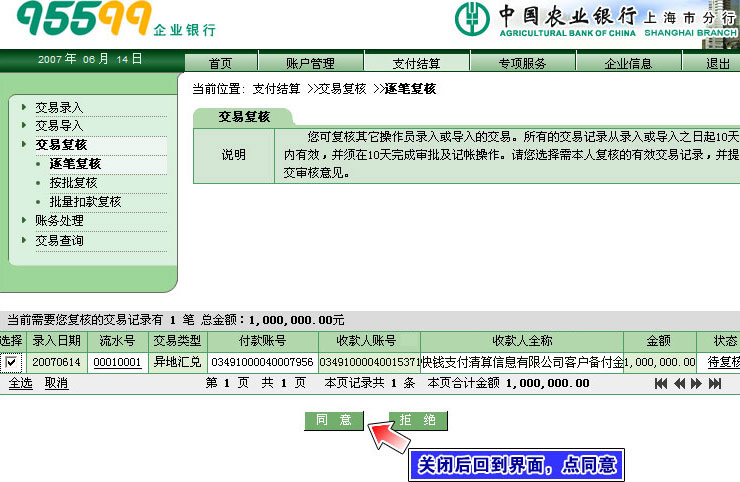Open the 账户管理 tab
This screenshot has width=740, height=482.
311,63
